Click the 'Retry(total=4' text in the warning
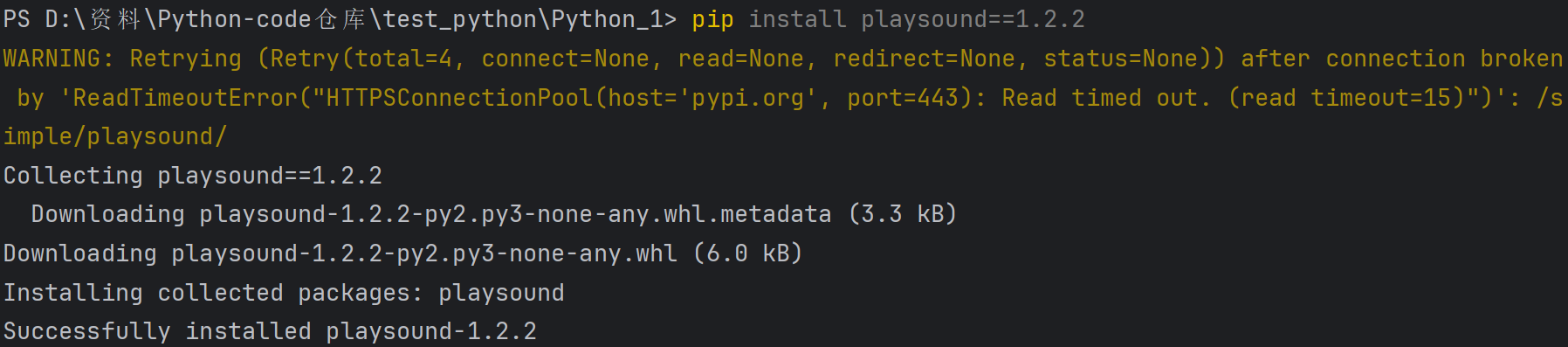 [361, 59]
